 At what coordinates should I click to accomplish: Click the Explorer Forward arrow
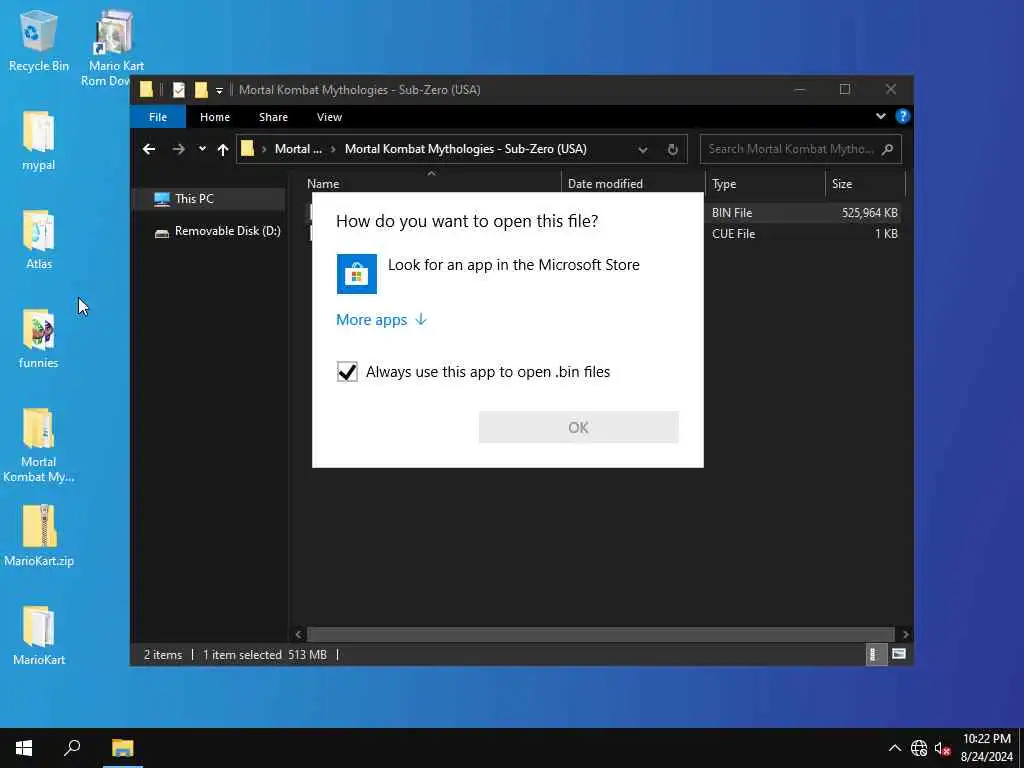(x=178, y=150)
